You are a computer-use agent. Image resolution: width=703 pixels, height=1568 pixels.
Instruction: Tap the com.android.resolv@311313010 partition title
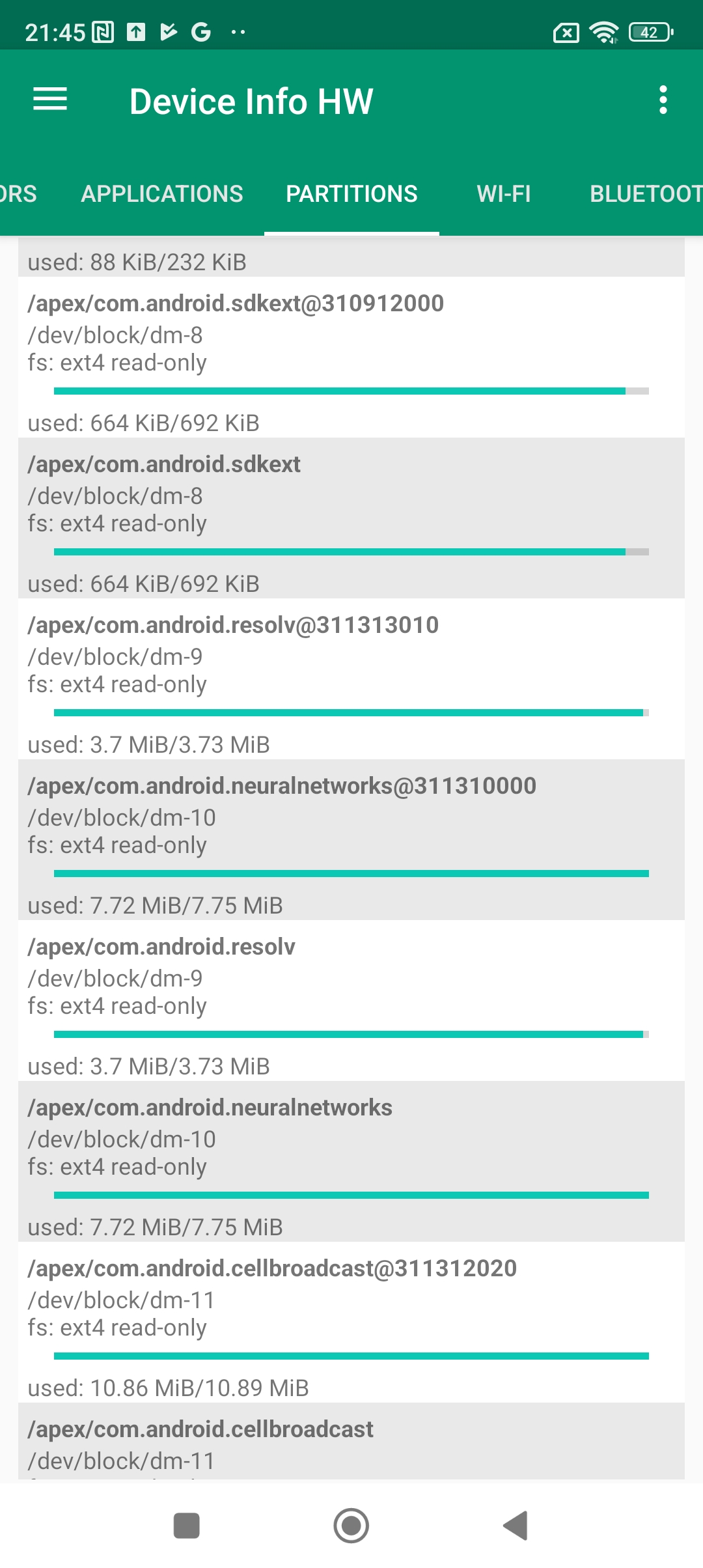pyautogui.click(x=233, y=625)
